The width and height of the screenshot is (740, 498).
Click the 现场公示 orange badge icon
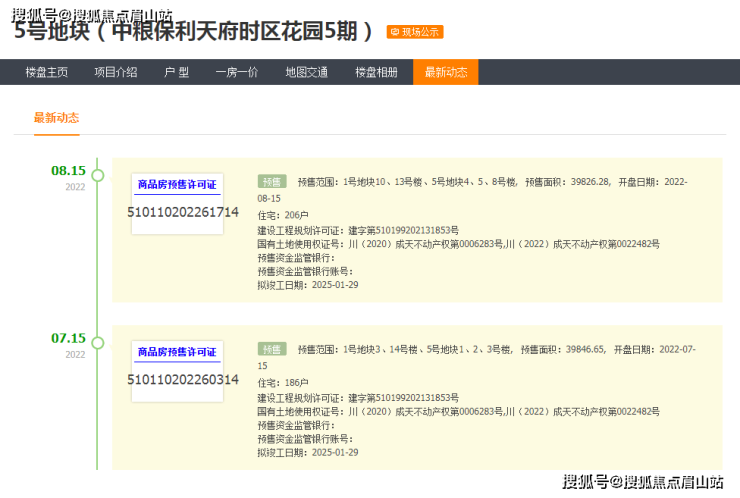coord(415,32)
